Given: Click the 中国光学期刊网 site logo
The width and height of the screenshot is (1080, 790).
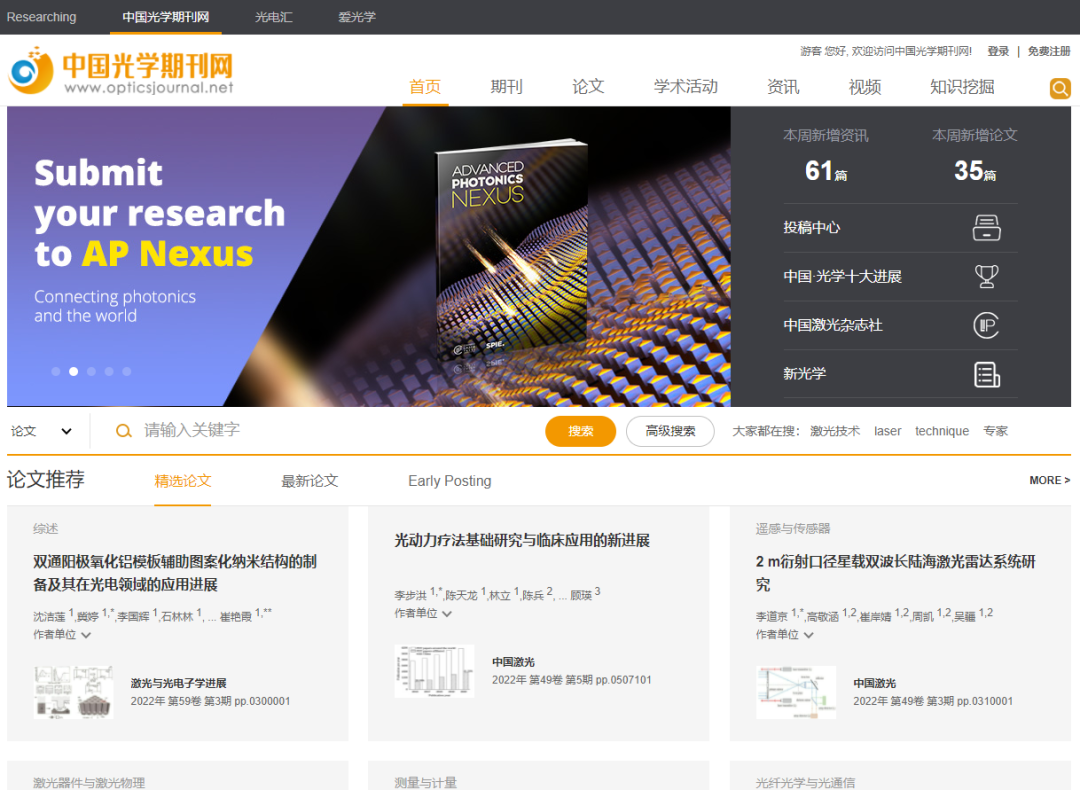Looking at the screenshot, I should (x=121, y=71).
